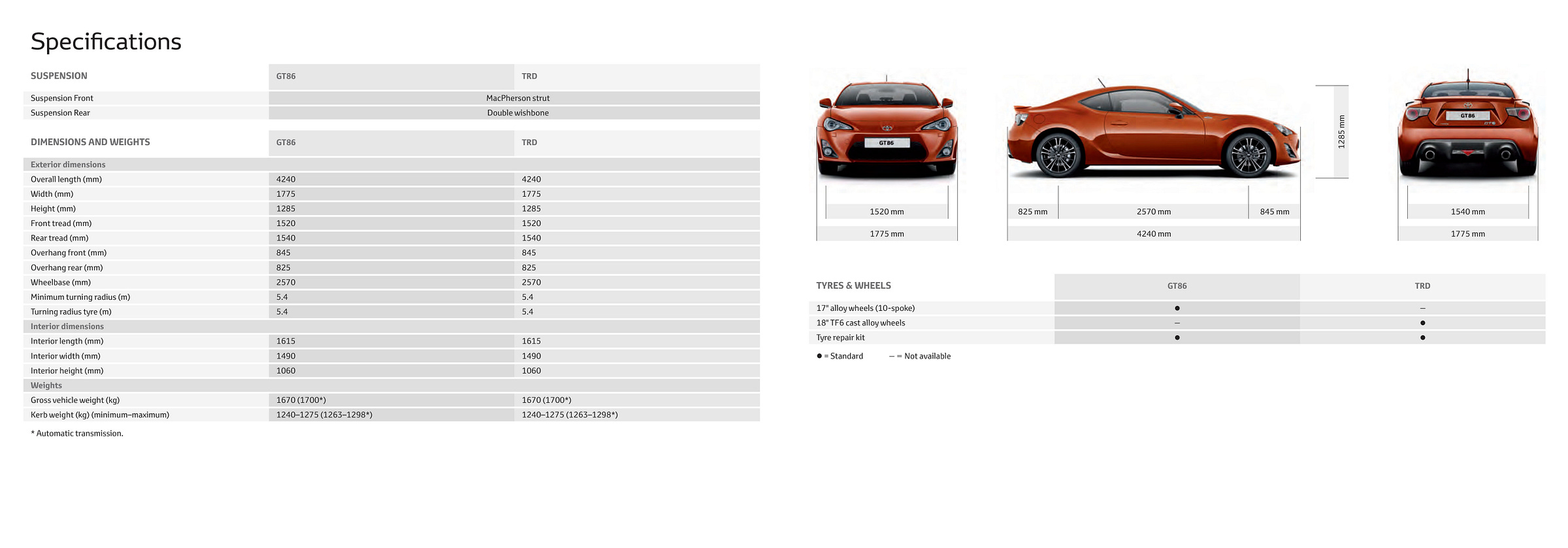Image resolution: width=1568 pixels, height=548 pixels.
Task: Click the MacPherson strut value
Action: [x=517, y=98]
